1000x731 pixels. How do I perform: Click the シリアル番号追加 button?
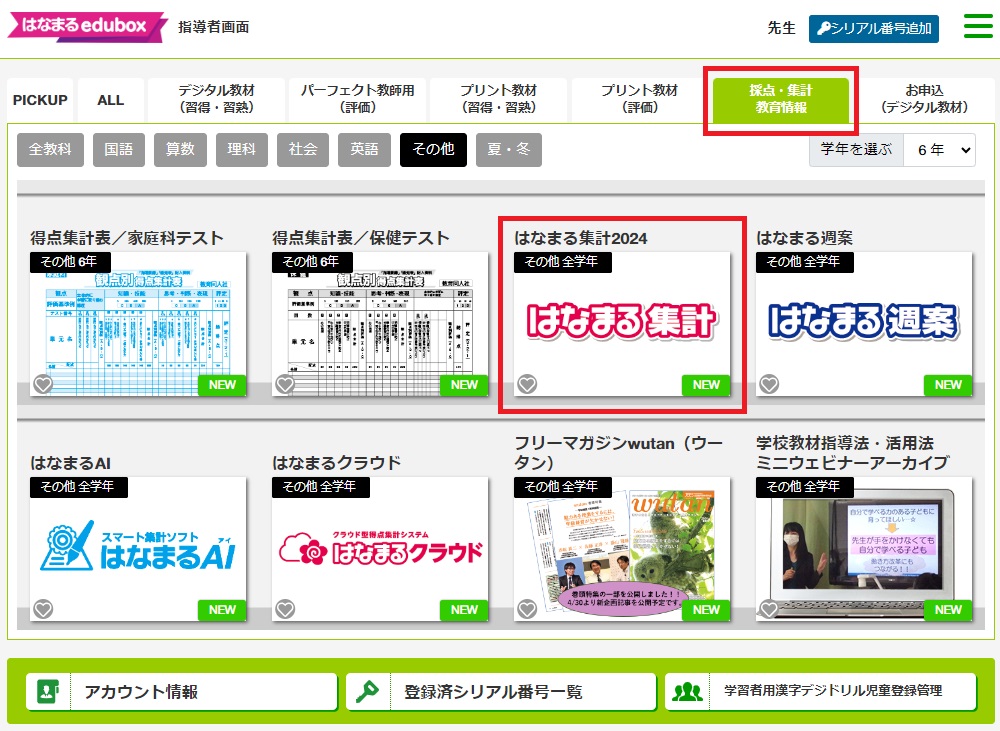pos(874,29)
